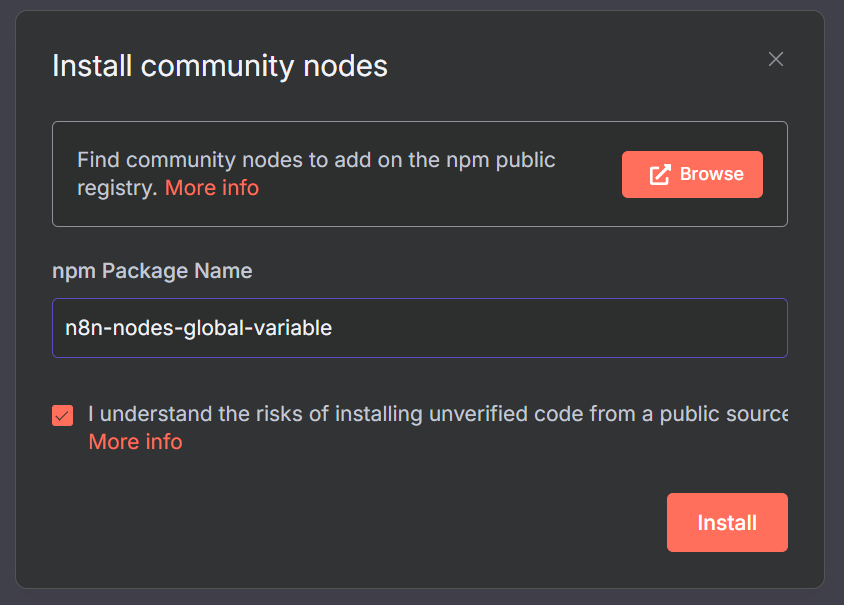Screen dimensions: 844x605
Task: Select the 'npm Package Name' label
Action: [x=152, y=271]
